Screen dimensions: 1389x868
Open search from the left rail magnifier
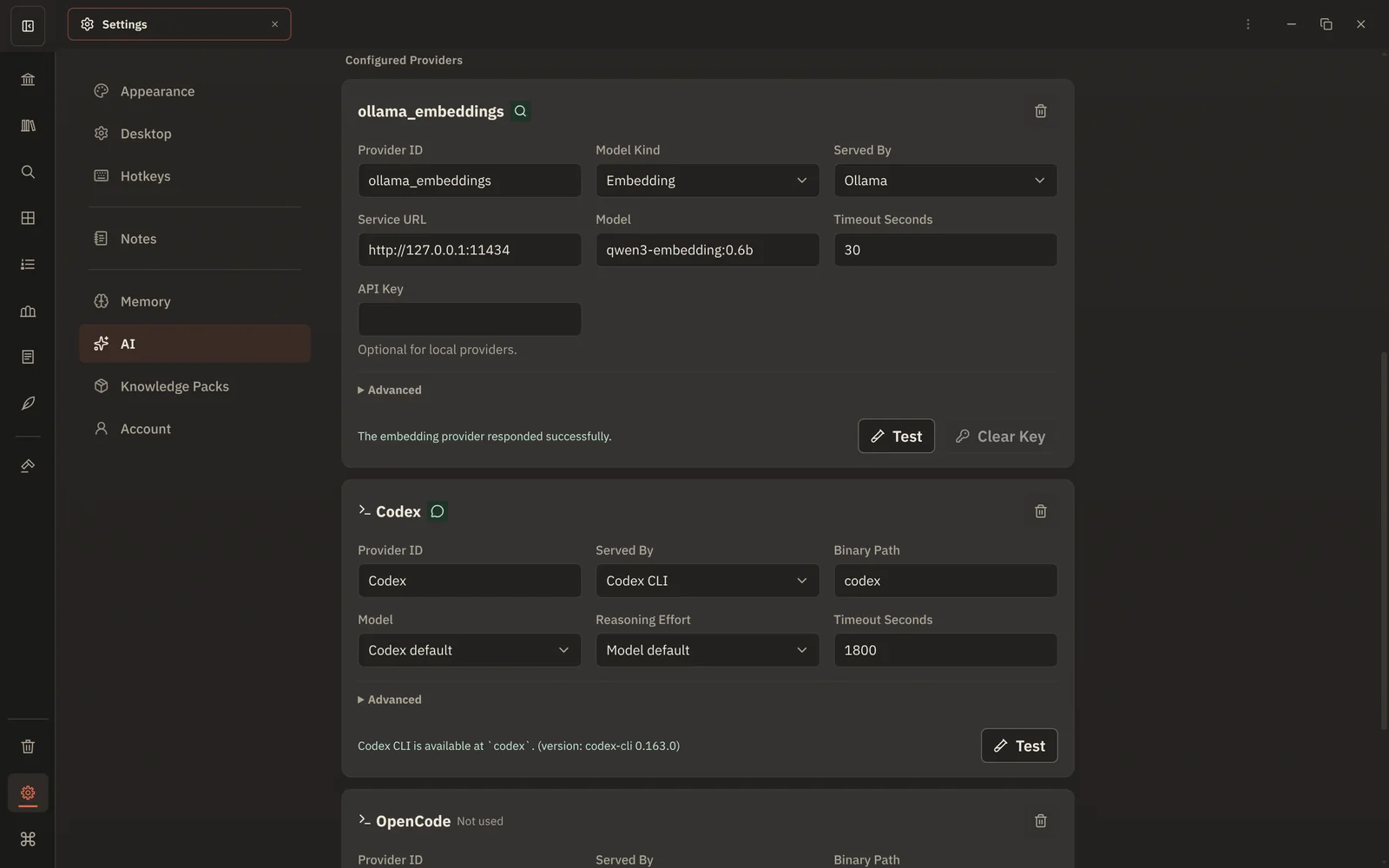[28, 172]
